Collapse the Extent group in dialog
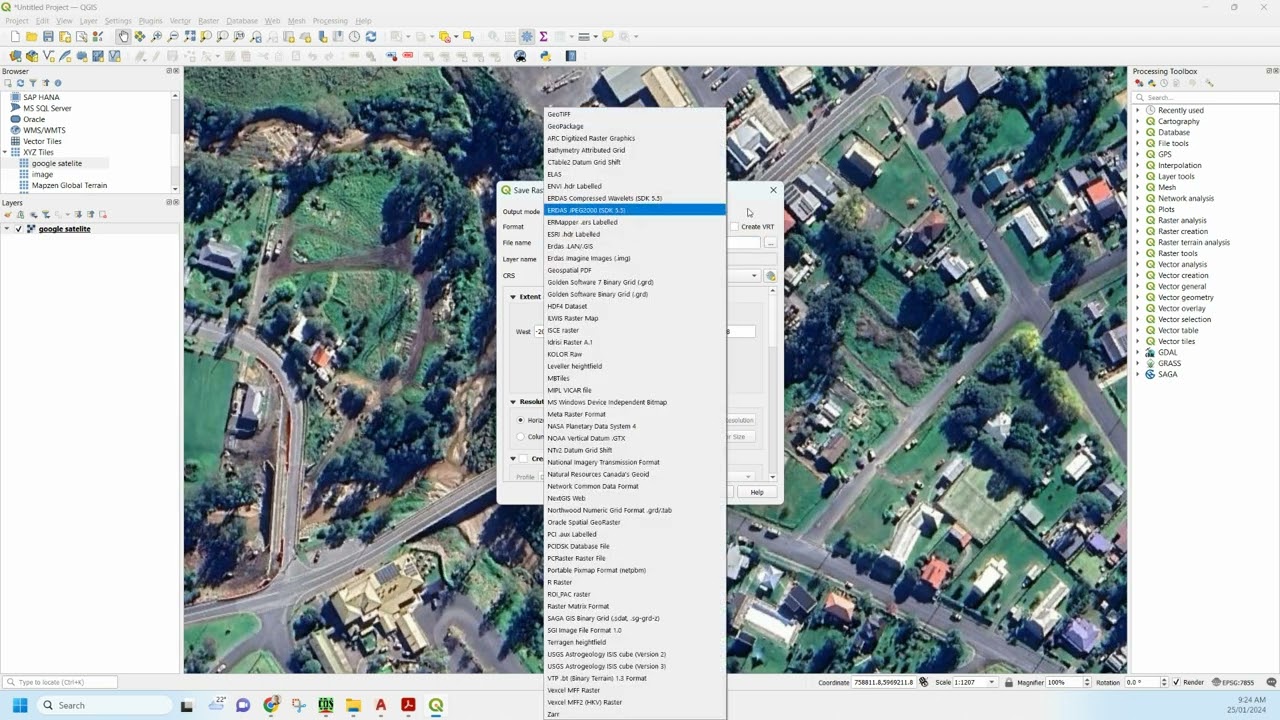Screen dimensions: 1280x720 pyautogui.click(x=513, y=297)
